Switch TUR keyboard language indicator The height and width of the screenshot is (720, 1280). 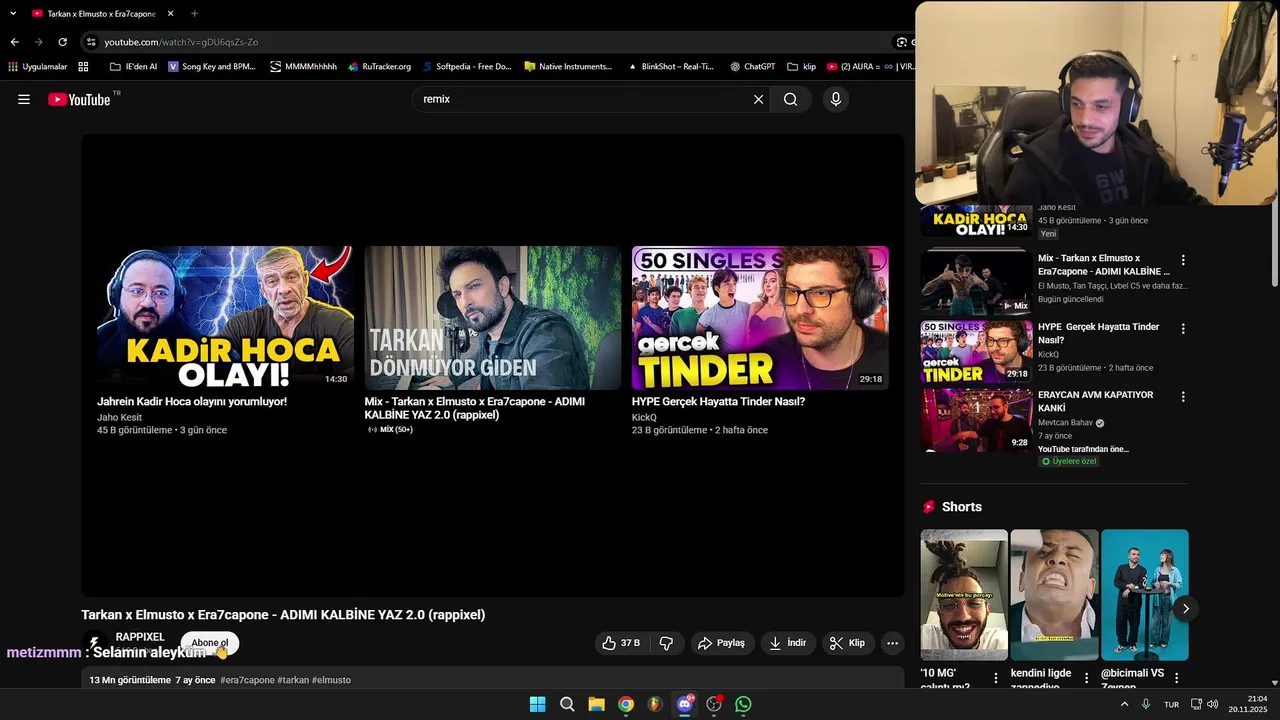[1171, 704]
